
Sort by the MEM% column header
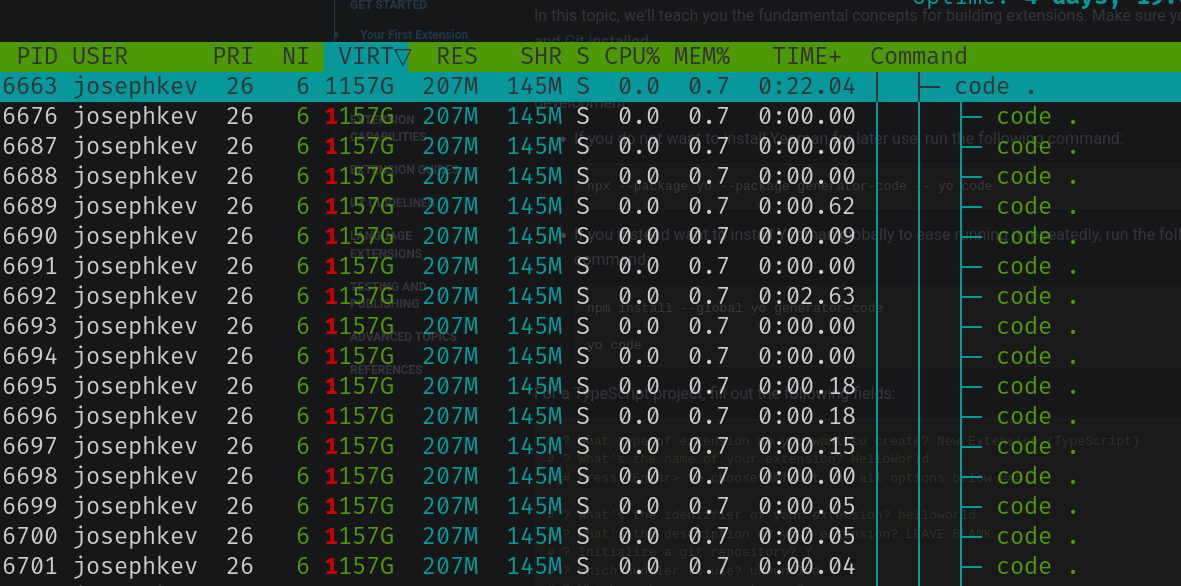pyautogui.click(x=701, y=56)
